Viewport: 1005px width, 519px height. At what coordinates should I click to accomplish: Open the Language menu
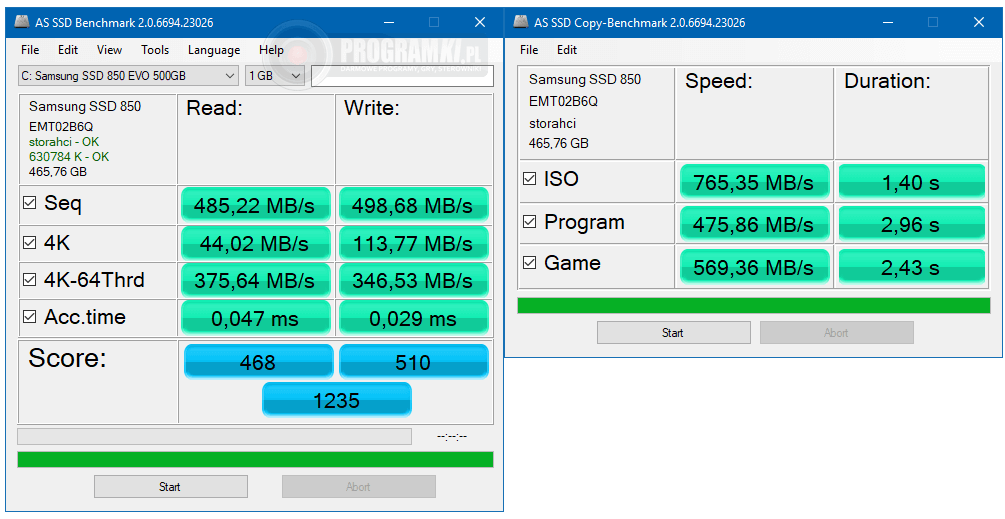(x=214, y=50)
